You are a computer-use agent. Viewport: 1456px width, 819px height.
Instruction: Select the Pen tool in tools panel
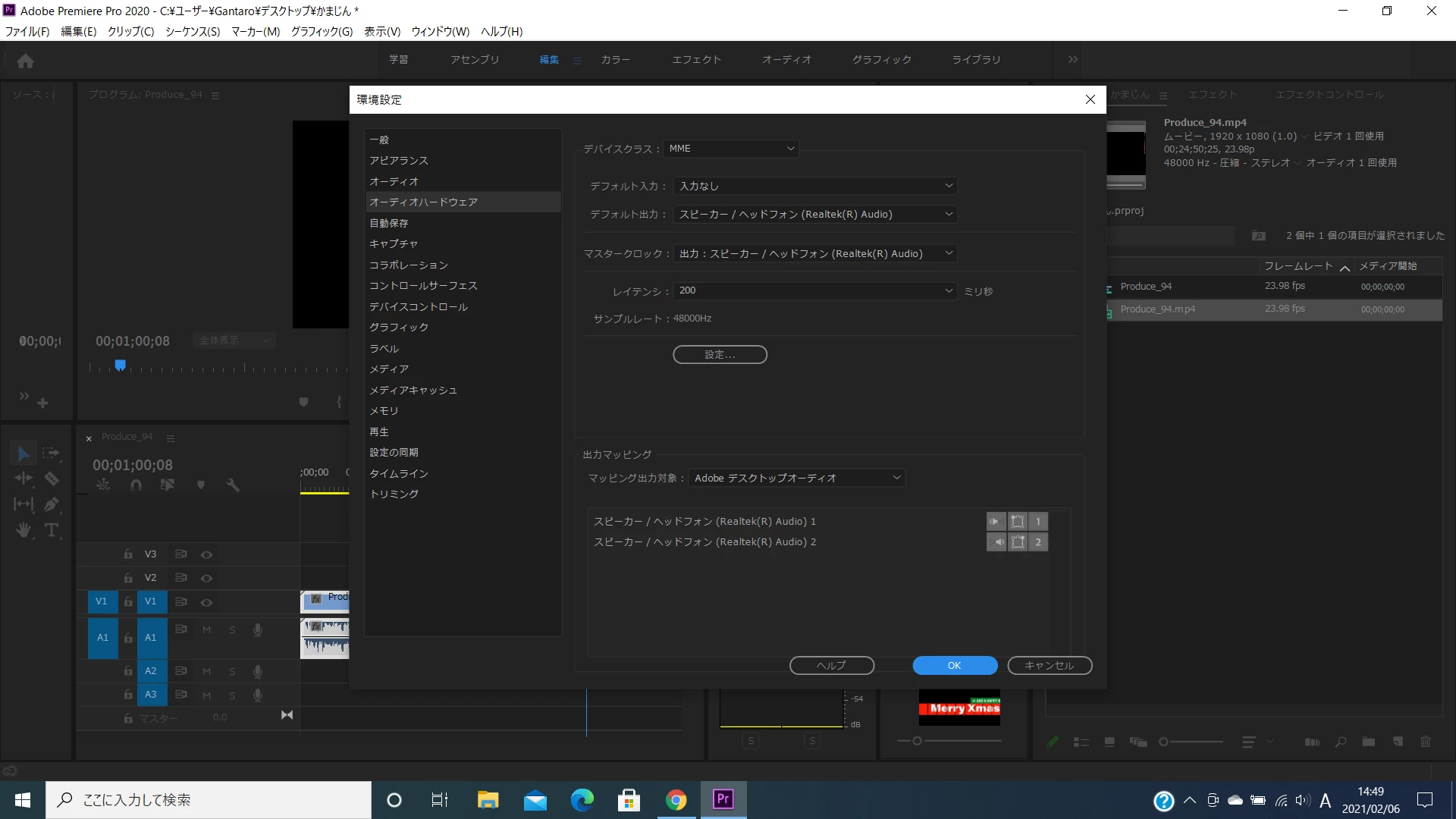click(52, 504)
